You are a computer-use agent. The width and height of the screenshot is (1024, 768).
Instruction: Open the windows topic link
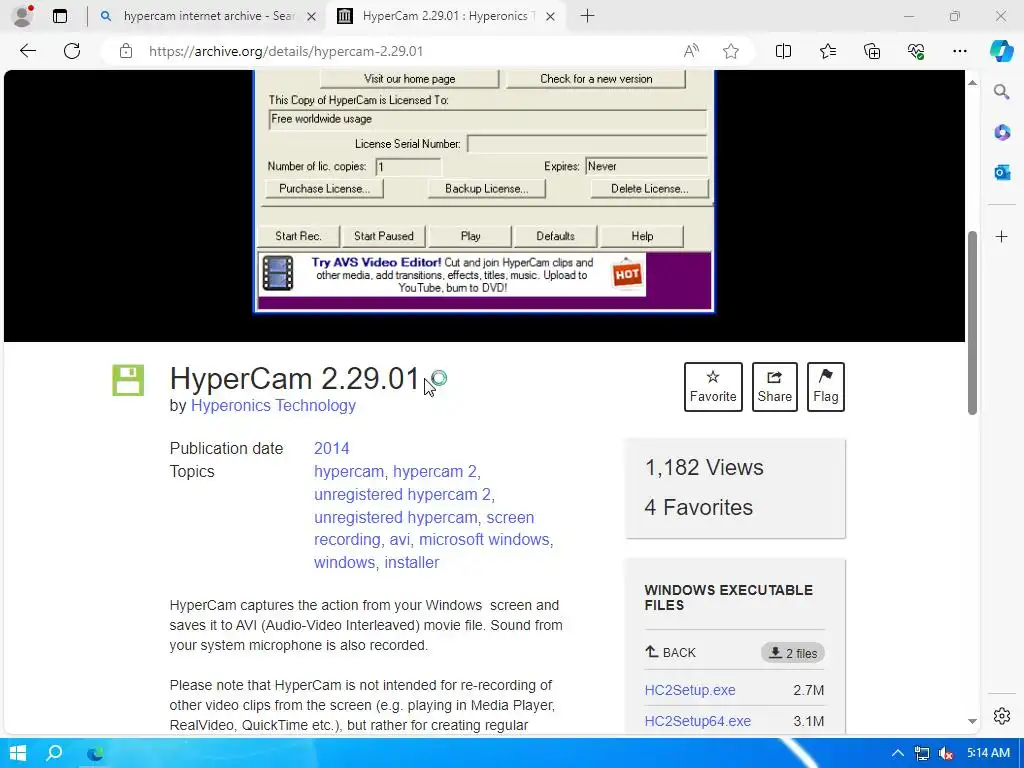[344, 562]
